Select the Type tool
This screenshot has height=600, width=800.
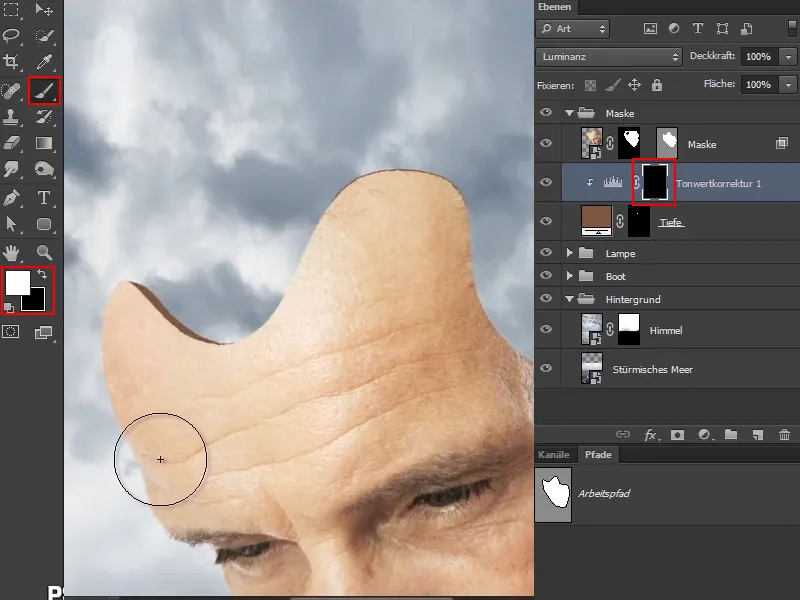pos(44,197)
